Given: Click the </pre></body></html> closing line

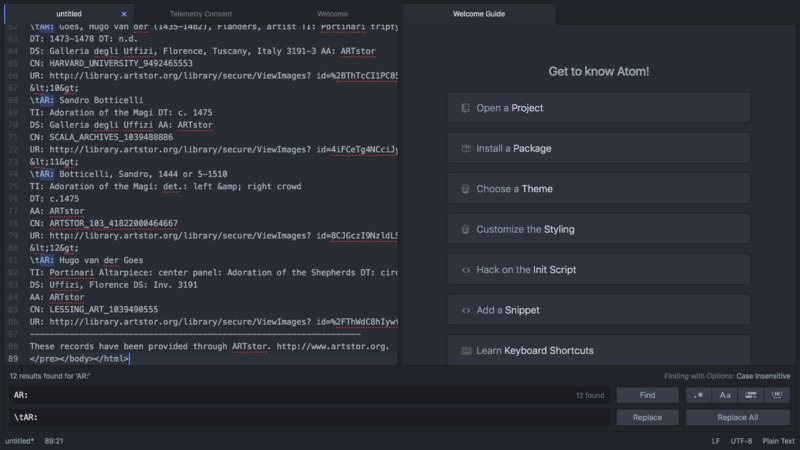Looking at the screenshot, I should pos(79,359).
